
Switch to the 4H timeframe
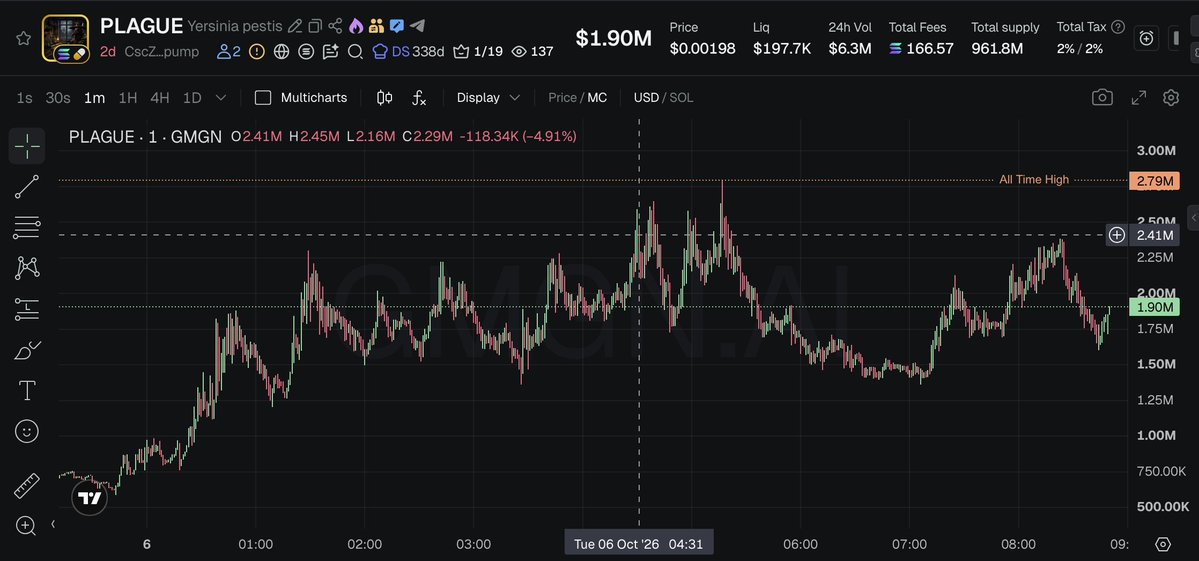point(160,98)
